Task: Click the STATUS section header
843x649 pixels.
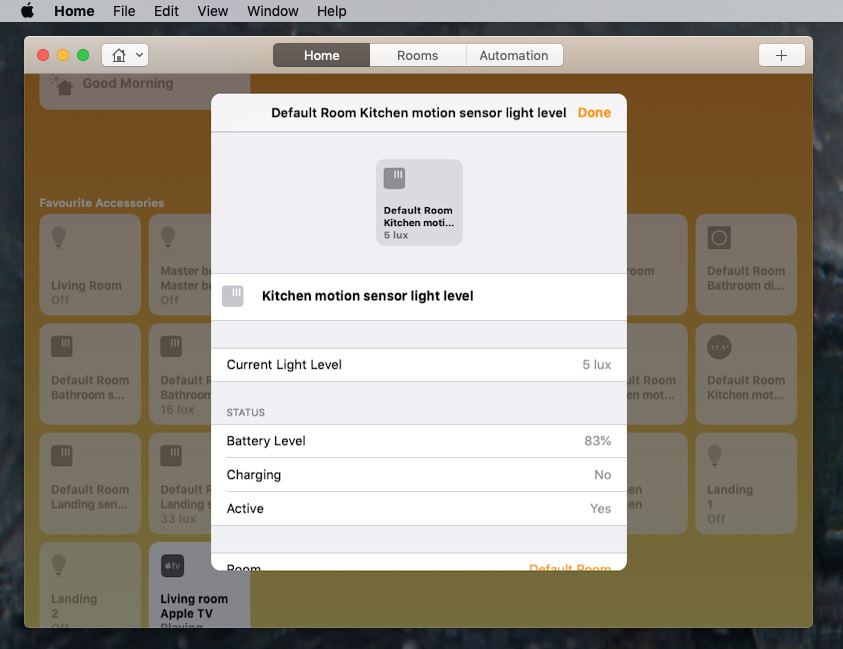Action: pos(245,412)
